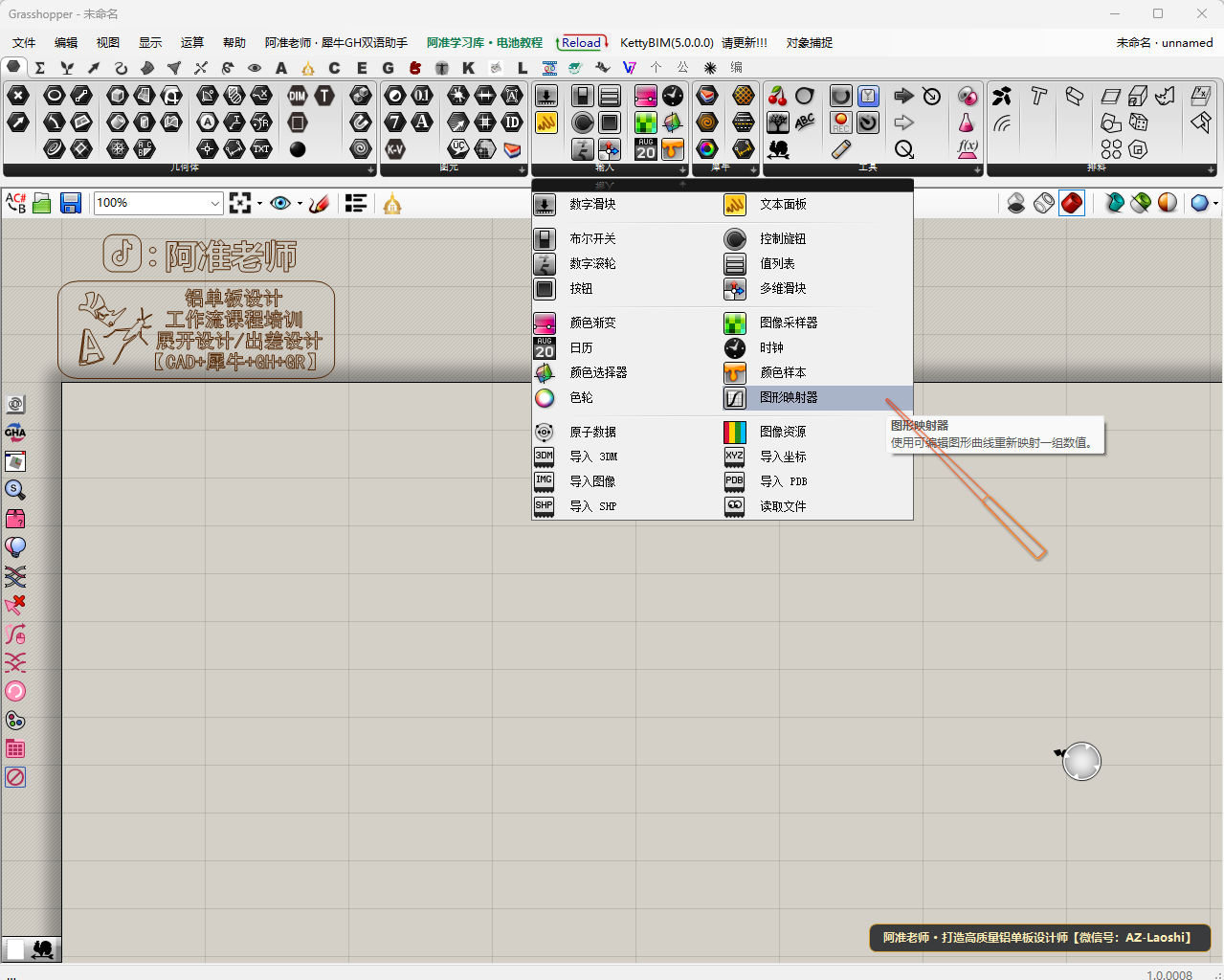Viewport: 1224px width, 980px height.
Task: Open the 文件 menu
Action: (x=24, y=43)
